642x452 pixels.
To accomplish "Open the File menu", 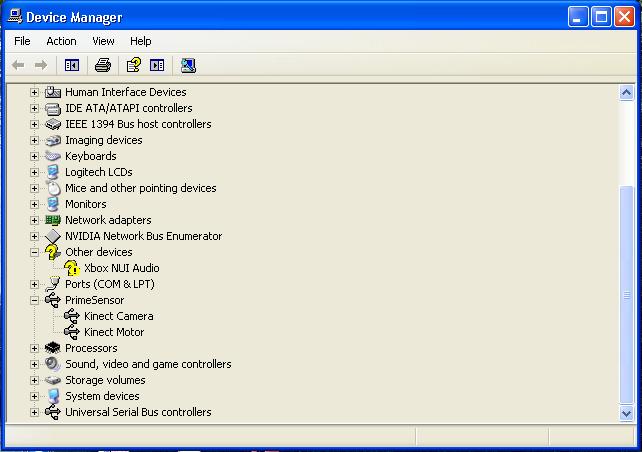I will (x=22, y=41).
